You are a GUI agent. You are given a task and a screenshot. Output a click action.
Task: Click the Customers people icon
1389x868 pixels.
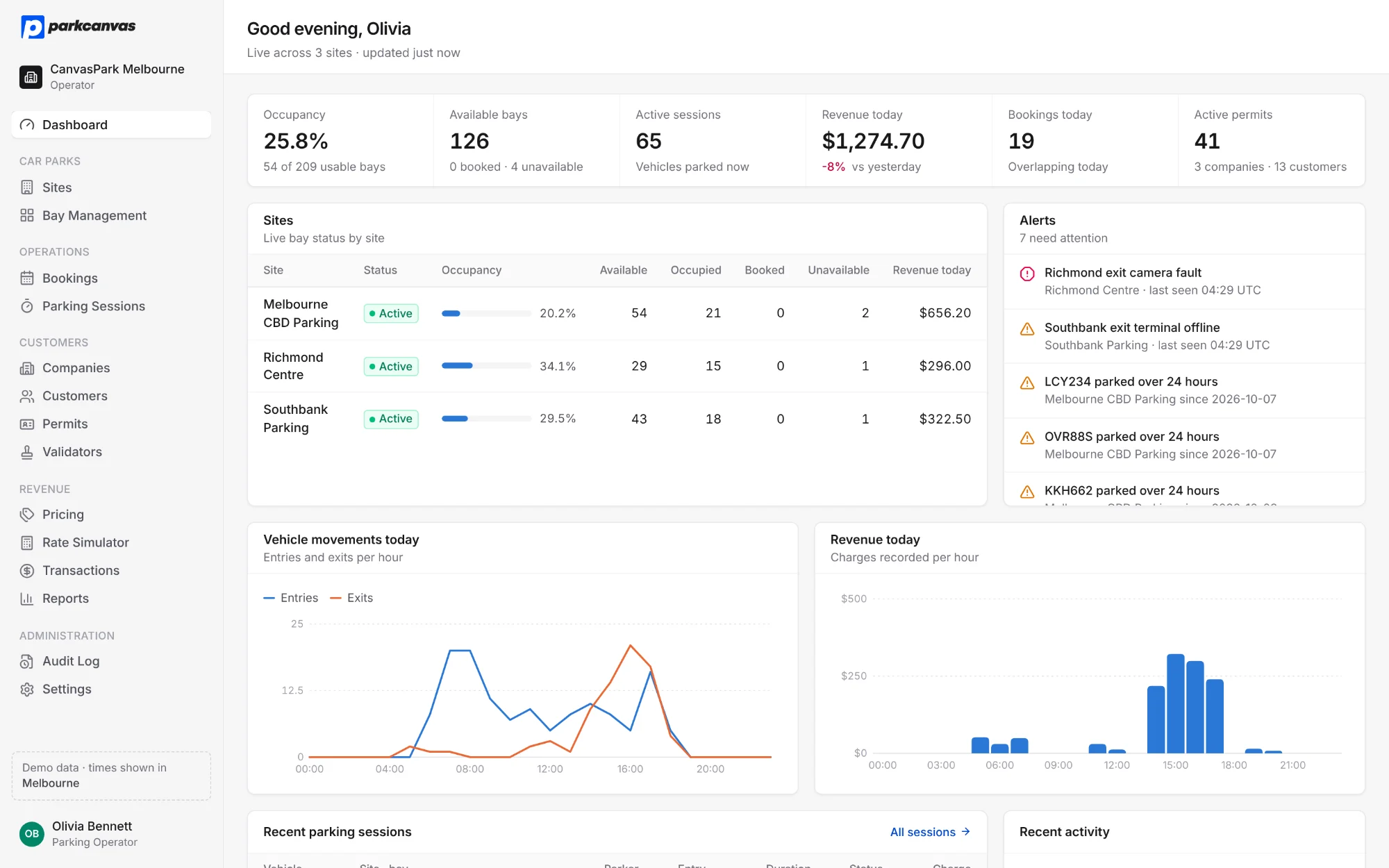tap(27, 396)
